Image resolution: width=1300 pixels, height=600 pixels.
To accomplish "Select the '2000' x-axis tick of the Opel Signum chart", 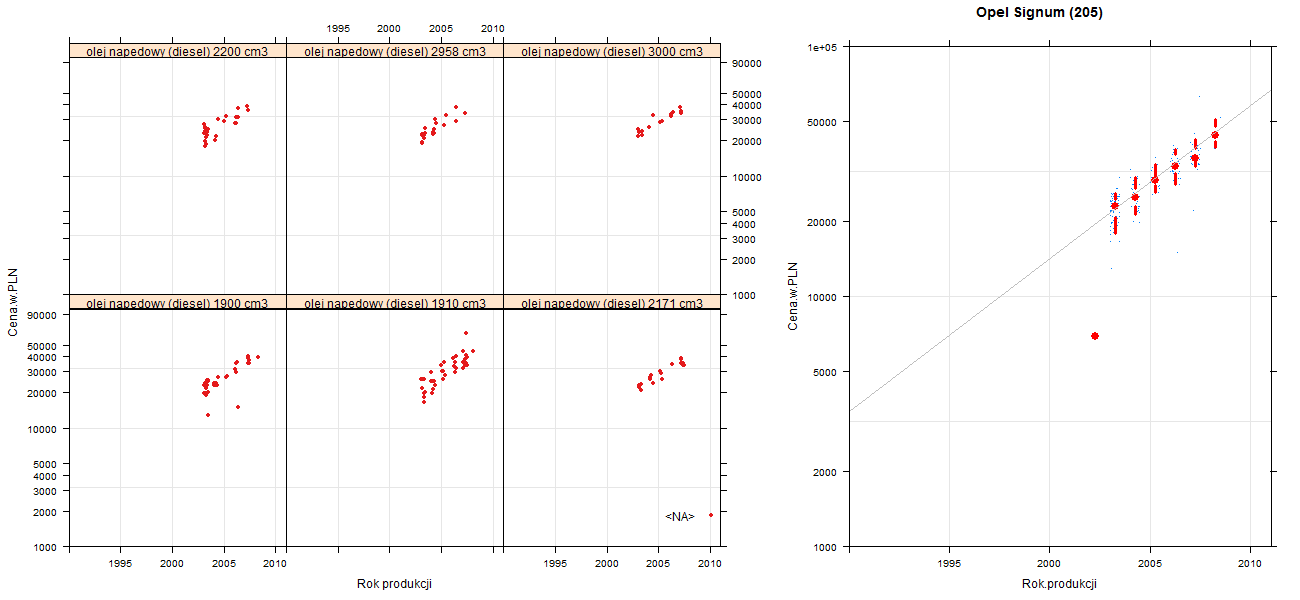I will click(x=1049, y=564).
